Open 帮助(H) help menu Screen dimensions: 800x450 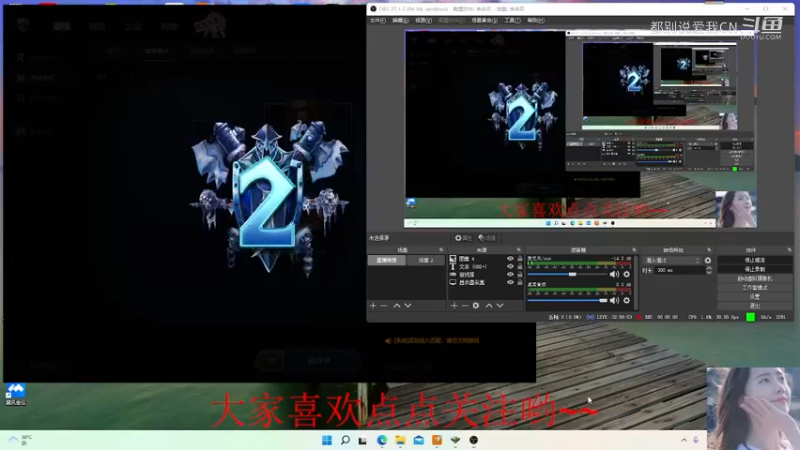tap(536, 20)
